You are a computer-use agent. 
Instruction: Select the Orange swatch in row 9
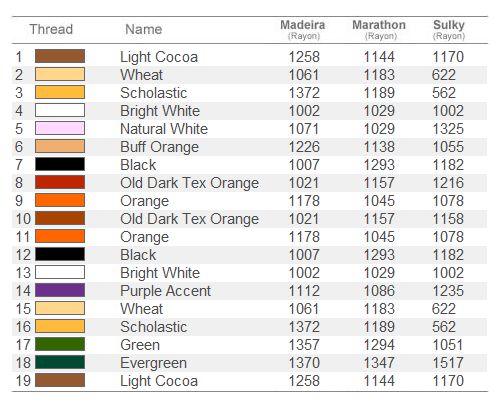[60, 200]
